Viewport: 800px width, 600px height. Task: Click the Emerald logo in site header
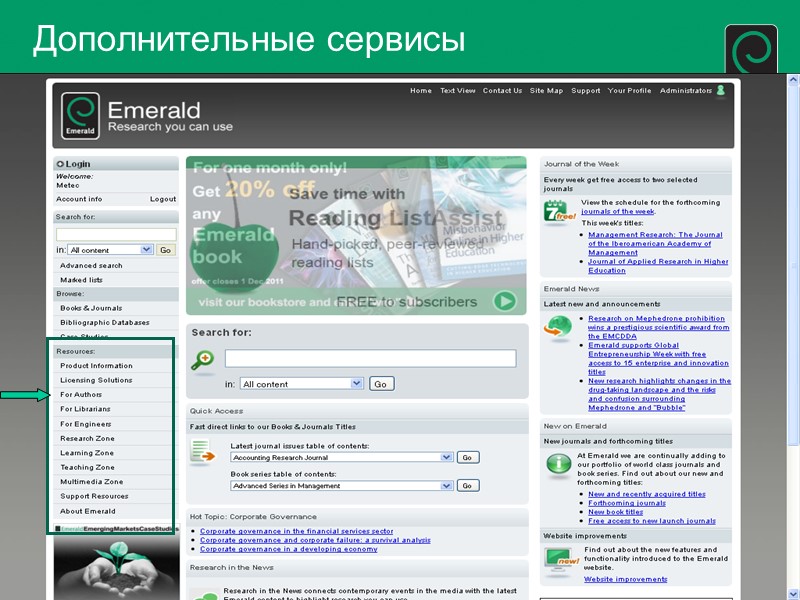pos(80,116)
